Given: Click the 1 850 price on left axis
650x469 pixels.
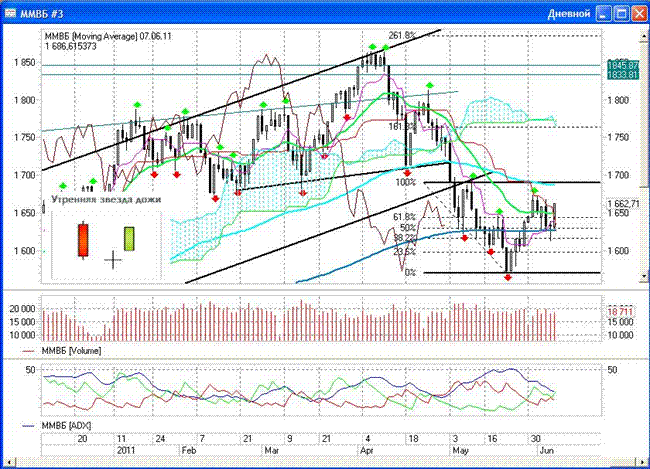Looking at the screenshot, I should click(24, 63).
